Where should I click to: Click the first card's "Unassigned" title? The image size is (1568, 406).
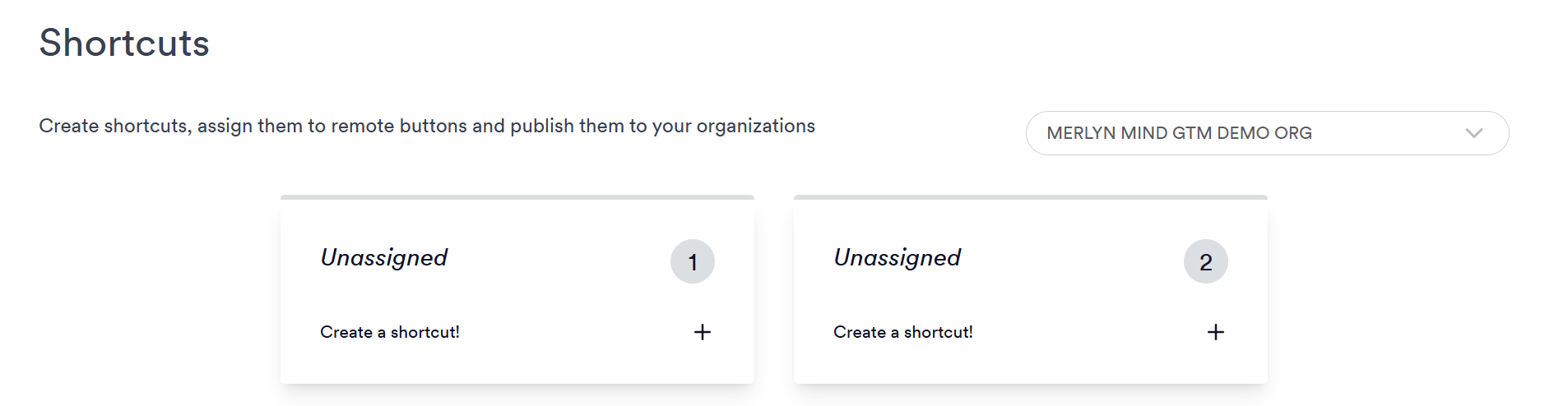pyautogui.click(x=383, y=258)
